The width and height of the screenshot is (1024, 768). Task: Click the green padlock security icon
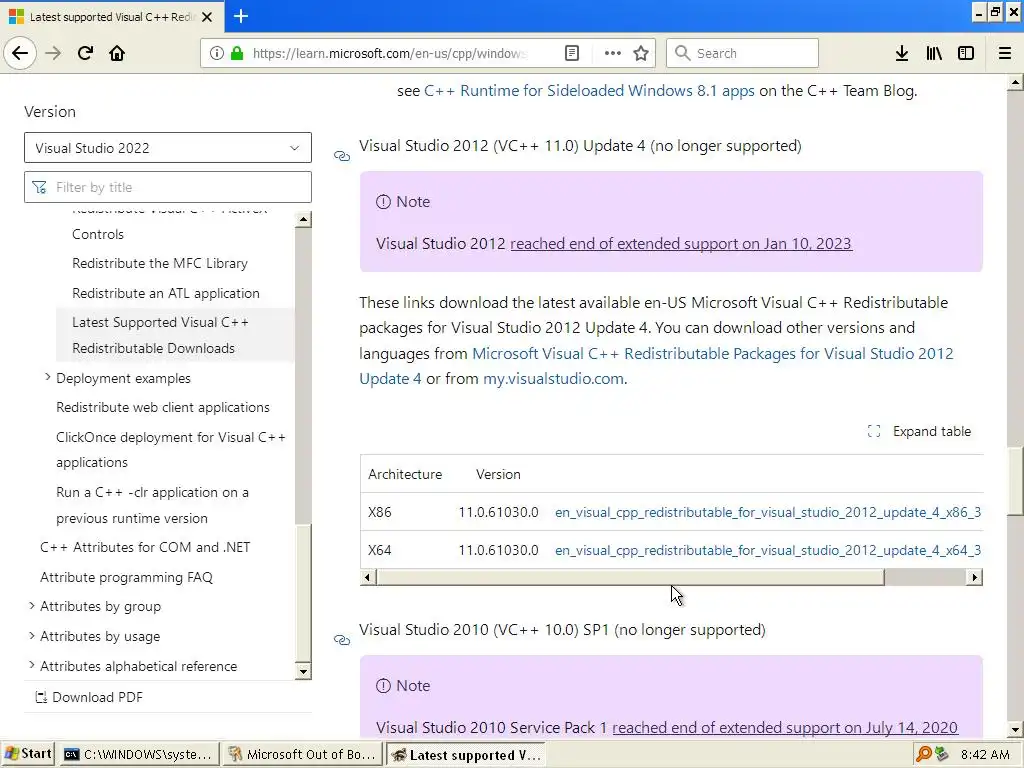coord(237,53)
